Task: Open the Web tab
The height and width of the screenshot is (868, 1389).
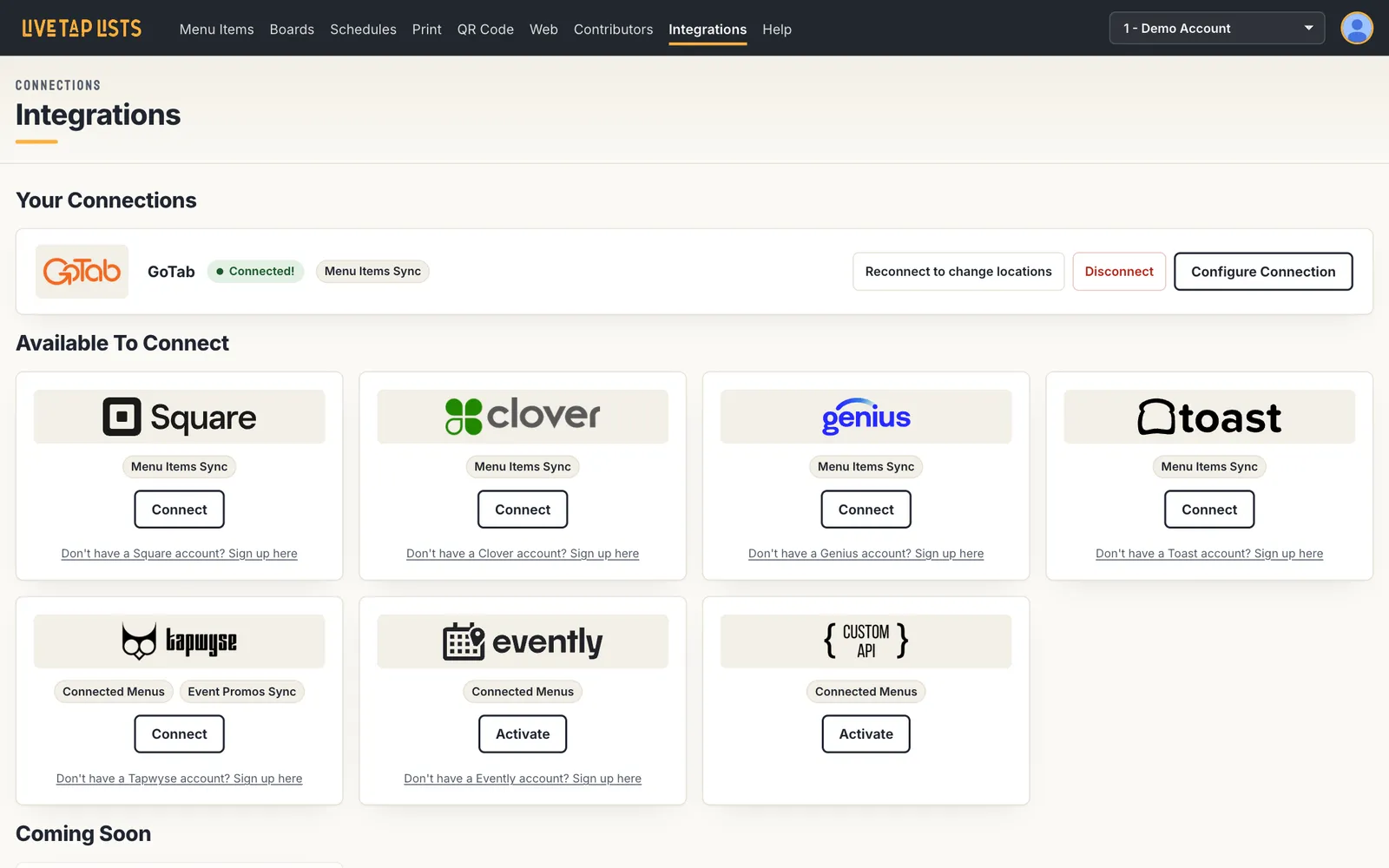Action: (x=543, y=30)
